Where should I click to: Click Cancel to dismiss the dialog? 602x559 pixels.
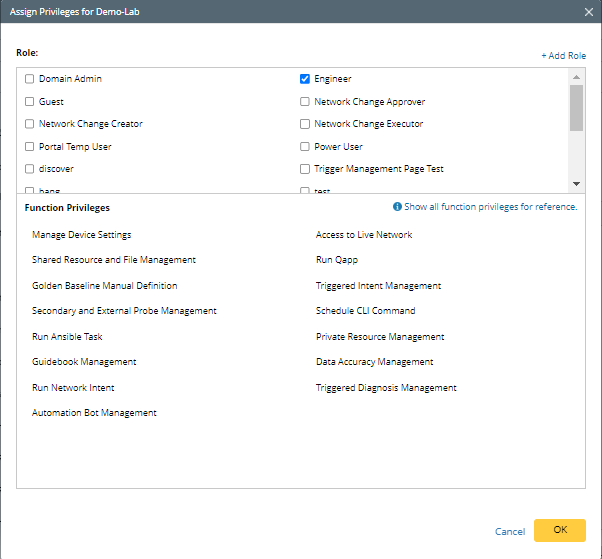(510, 531)
